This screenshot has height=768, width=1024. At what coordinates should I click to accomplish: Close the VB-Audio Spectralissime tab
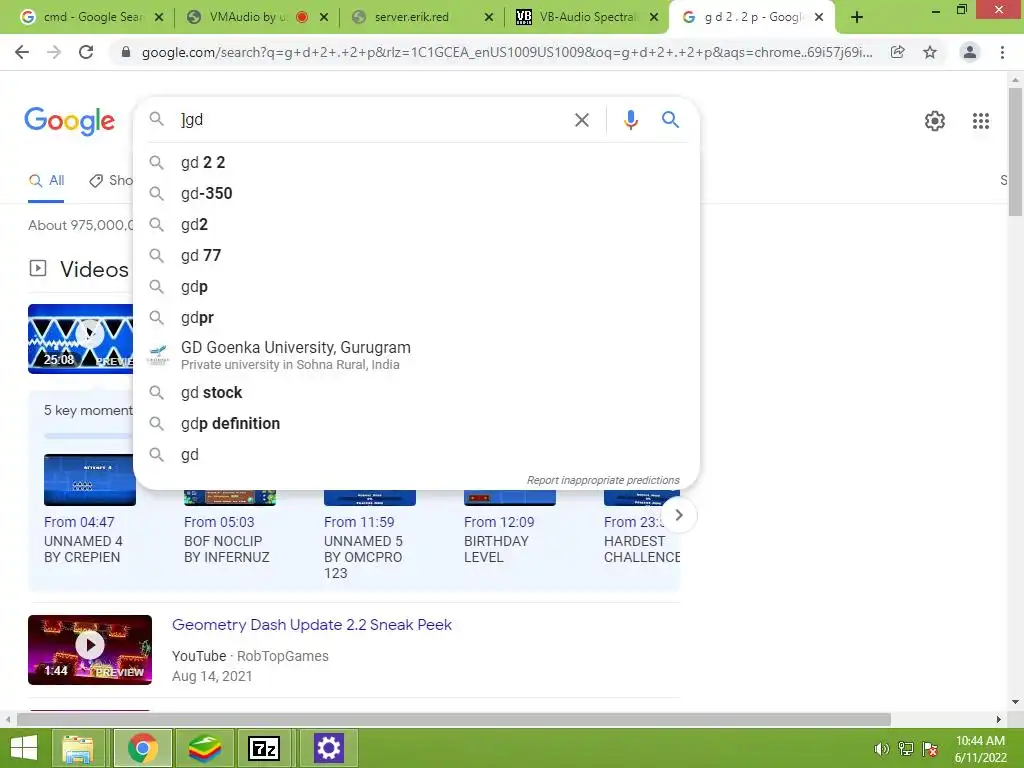(654, 18)
